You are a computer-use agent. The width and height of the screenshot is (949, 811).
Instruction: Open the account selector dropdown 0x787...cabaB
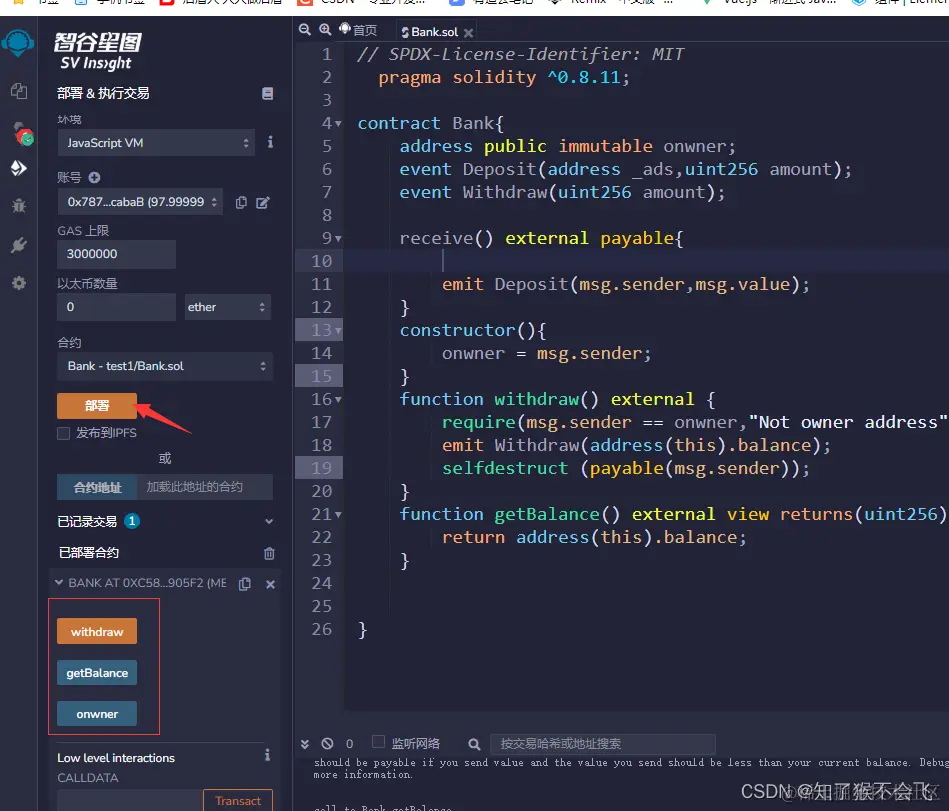coord(140,202)
